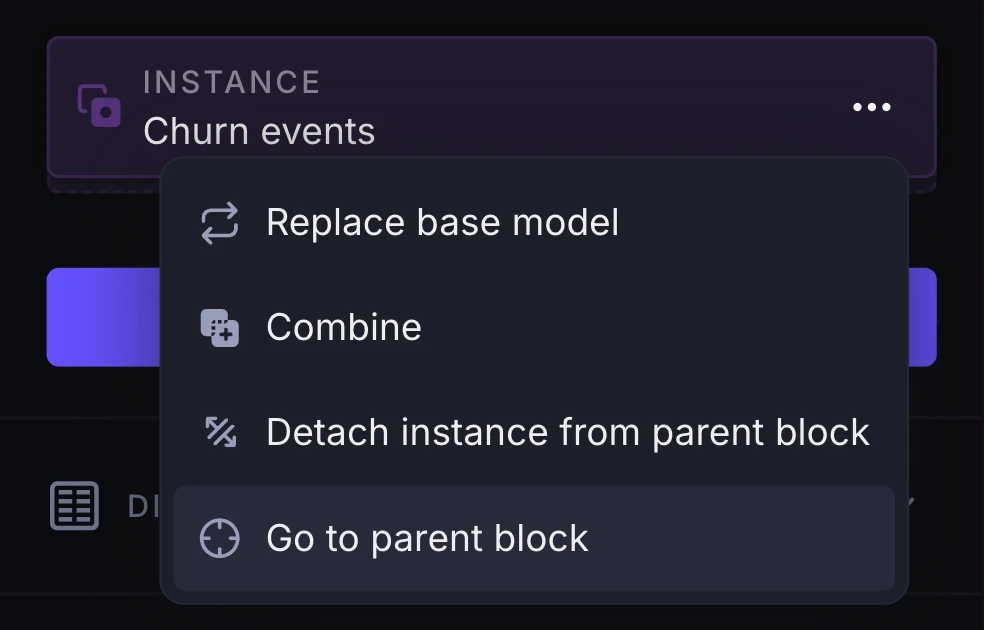Image resolution: width=984 pixels, height=630 pixels.
Task: Click the purple button's right edge past menu
Action: (922, 317)
